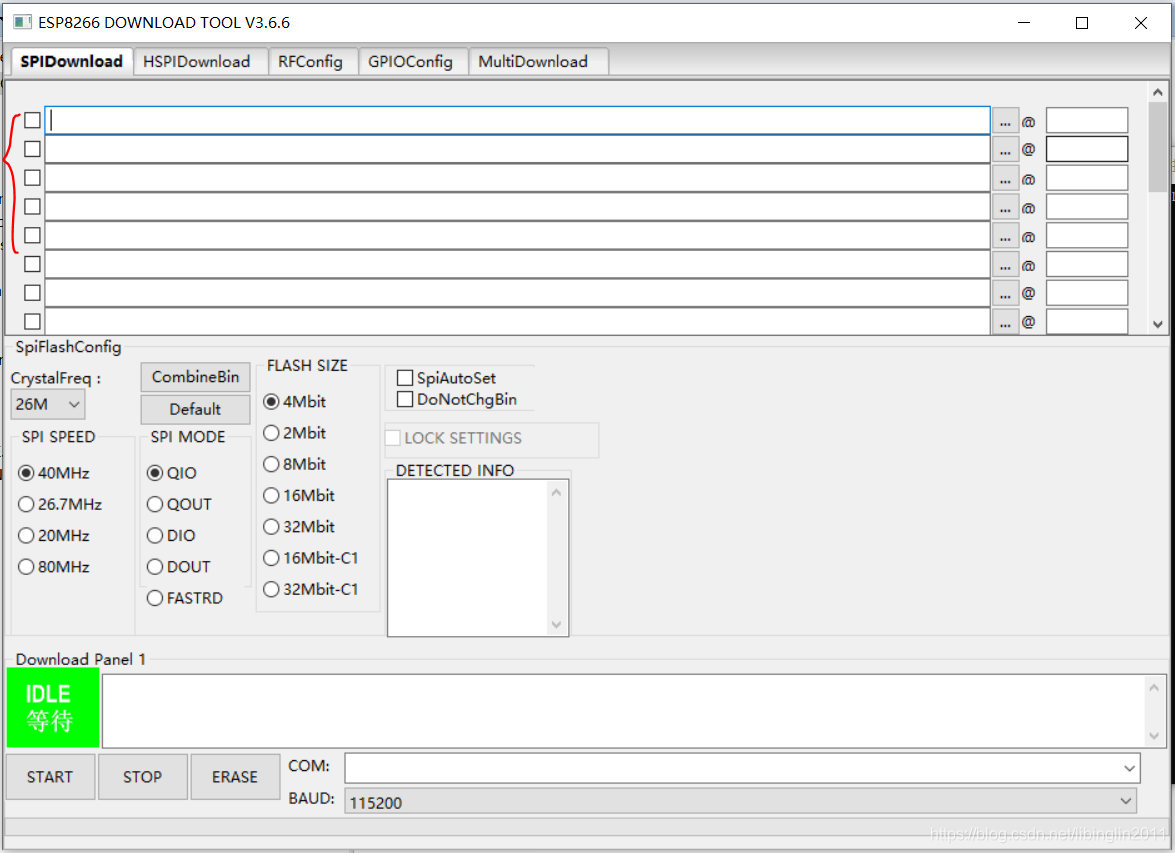Click the ESP8266 app icon in title bar

point(22,22)
